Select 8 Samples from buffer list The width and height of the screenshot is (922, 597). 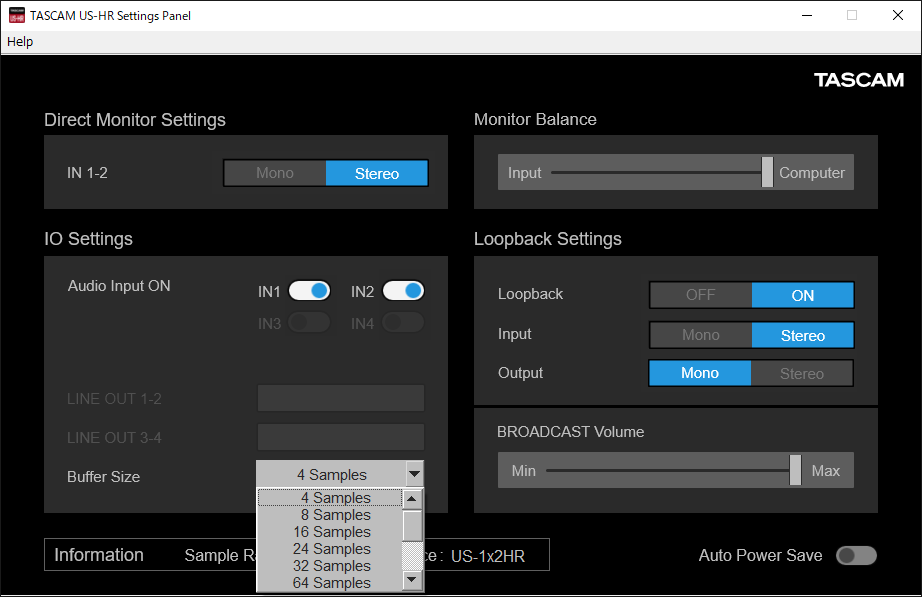point(330,515)
